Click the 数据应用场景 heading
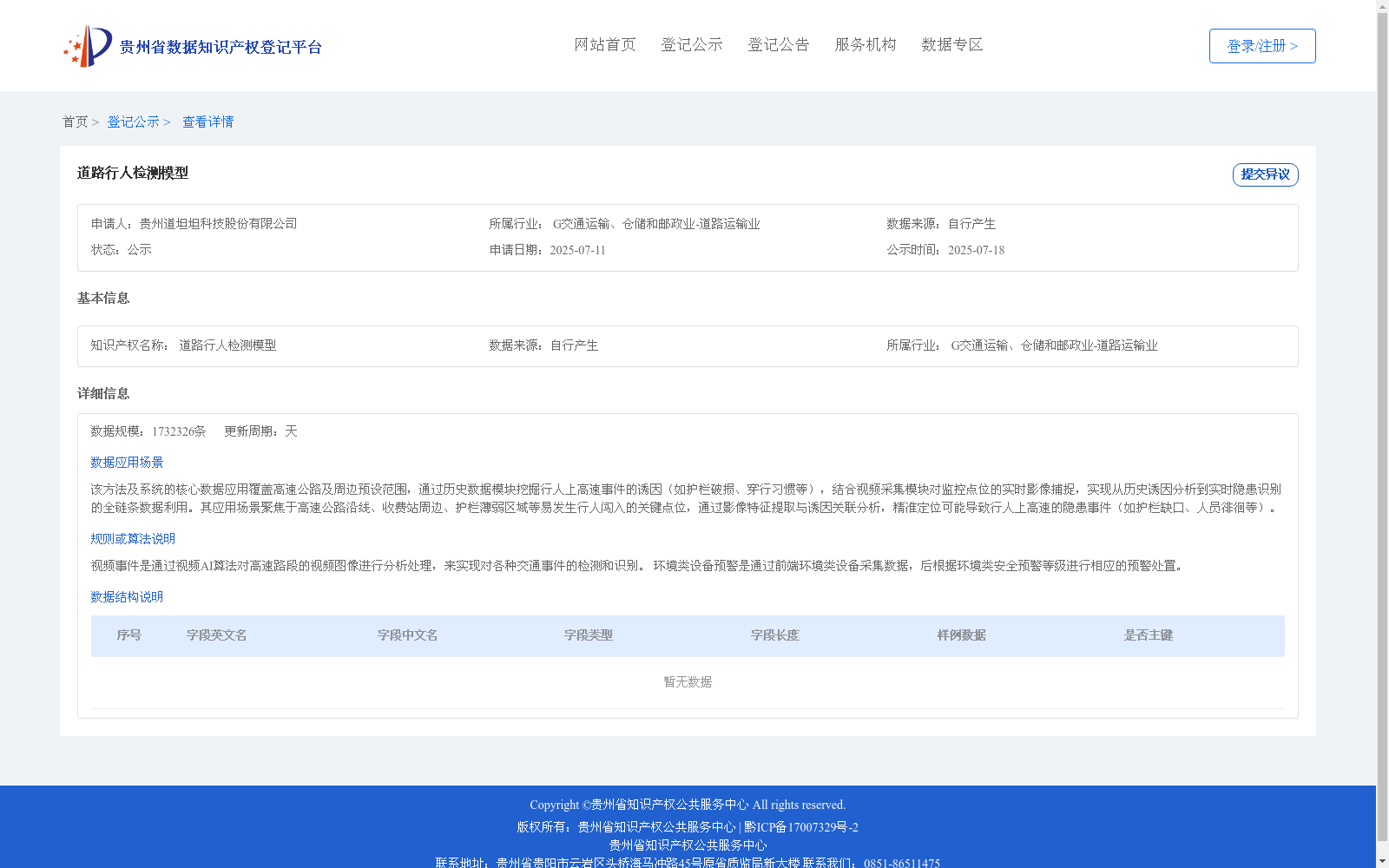 point(127,463)
